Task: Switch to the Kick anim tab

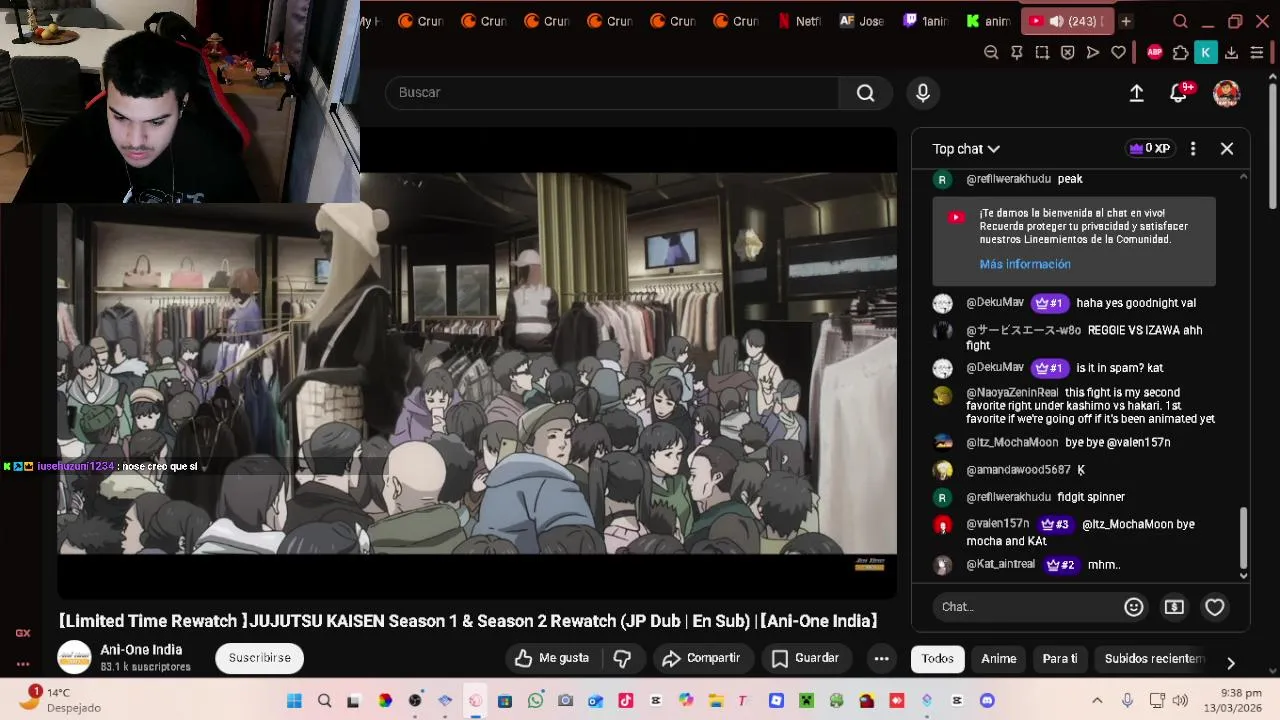Action: click(988, 21)
